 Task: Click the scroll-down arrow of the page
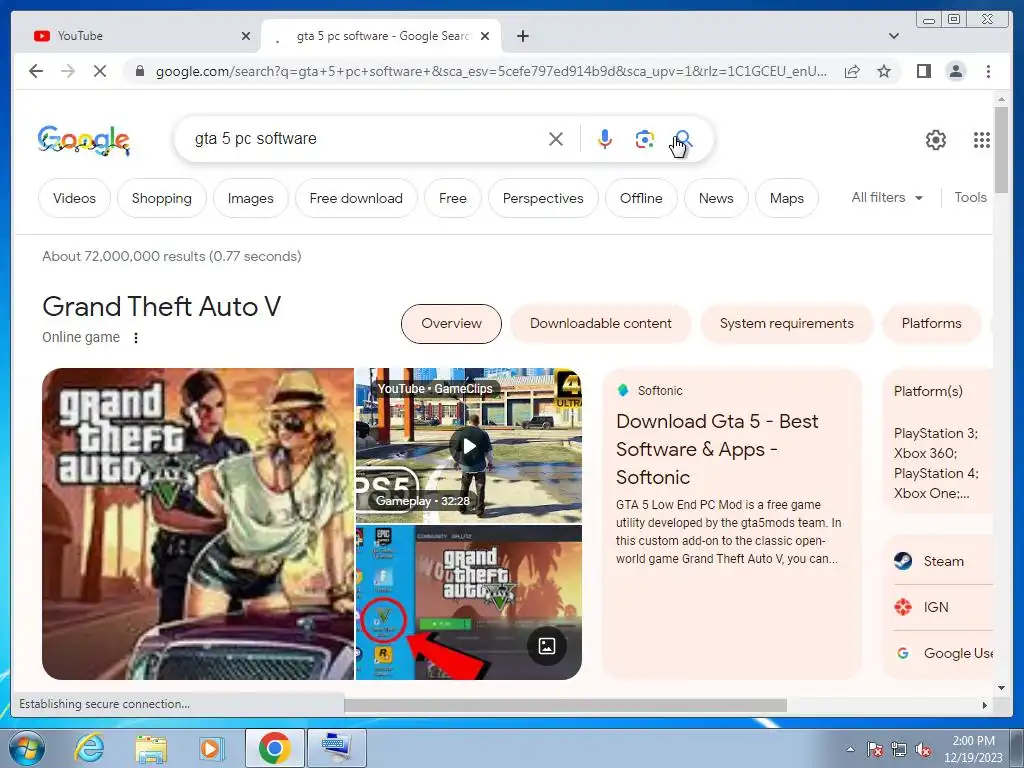(x=1001, y=687)
